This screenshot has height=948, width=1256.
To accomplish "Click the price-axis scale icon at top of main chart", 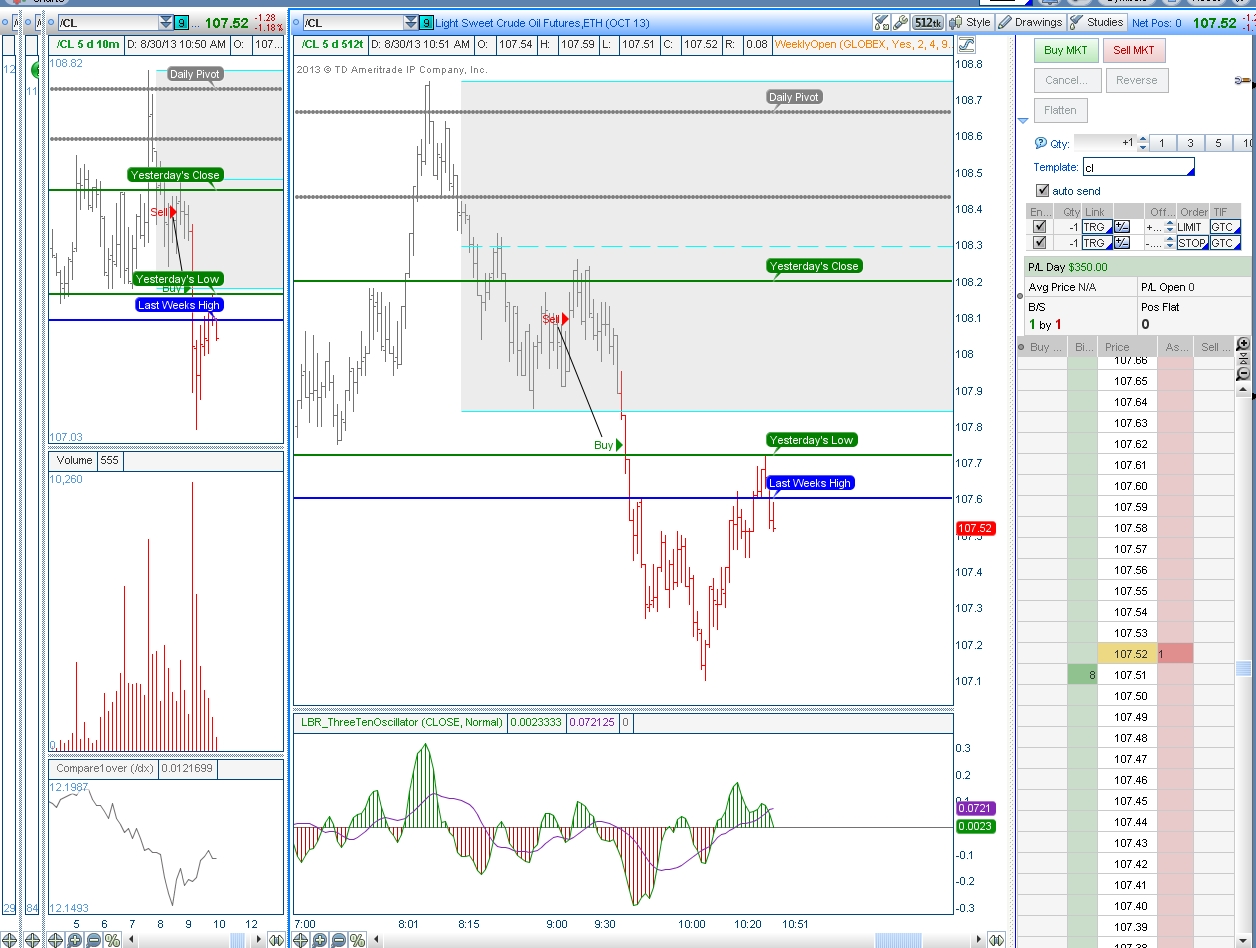I will click(x=966, y=45).
